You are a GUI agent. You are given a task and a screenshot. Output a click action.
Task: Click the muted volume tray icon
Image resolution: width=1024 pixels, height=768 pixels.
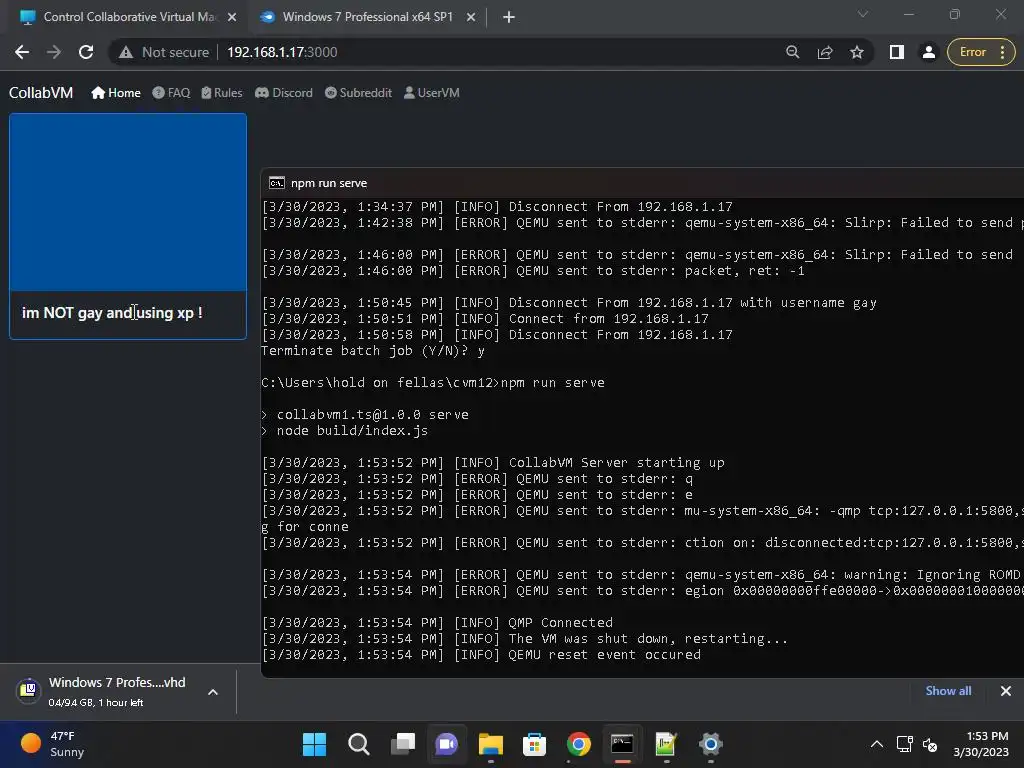tap(930, 744)
